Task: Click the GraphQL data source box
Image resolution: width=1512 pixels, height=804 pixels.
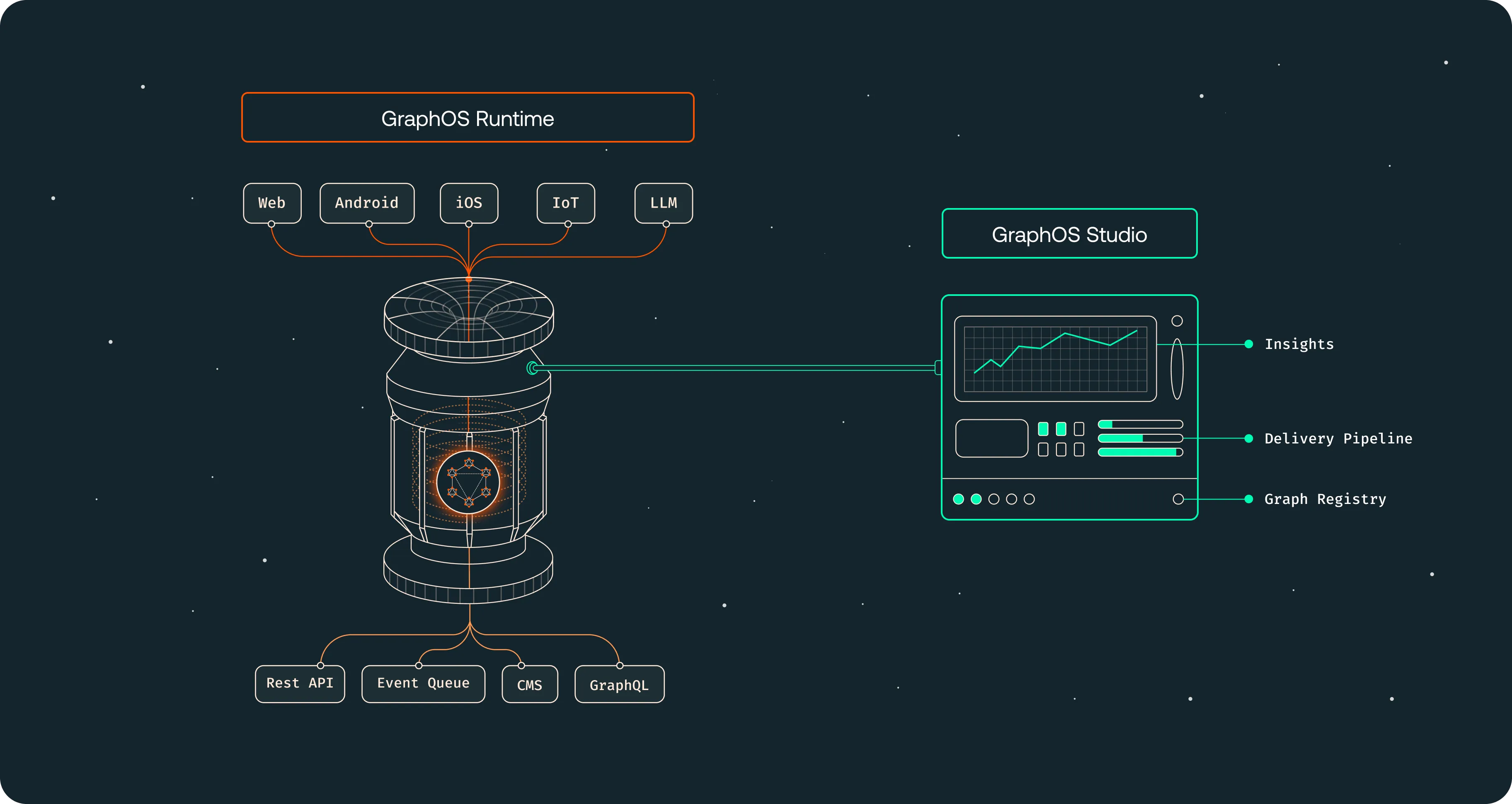Action: pyautogui.click(x=620, y=684)
